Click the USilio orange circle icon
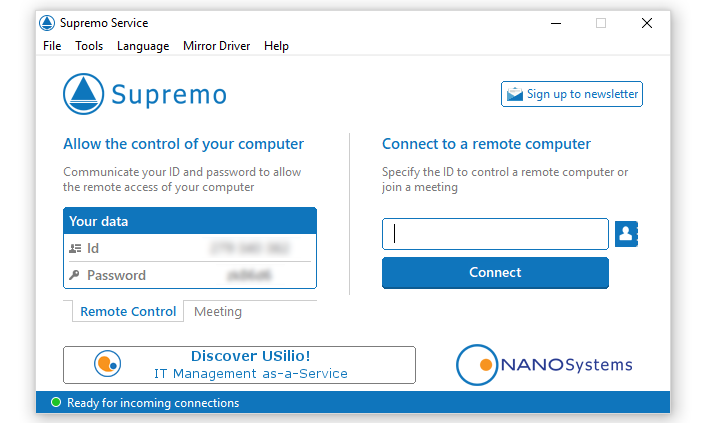Viewport: 705px width, 423px height. [x=107, y=365]
